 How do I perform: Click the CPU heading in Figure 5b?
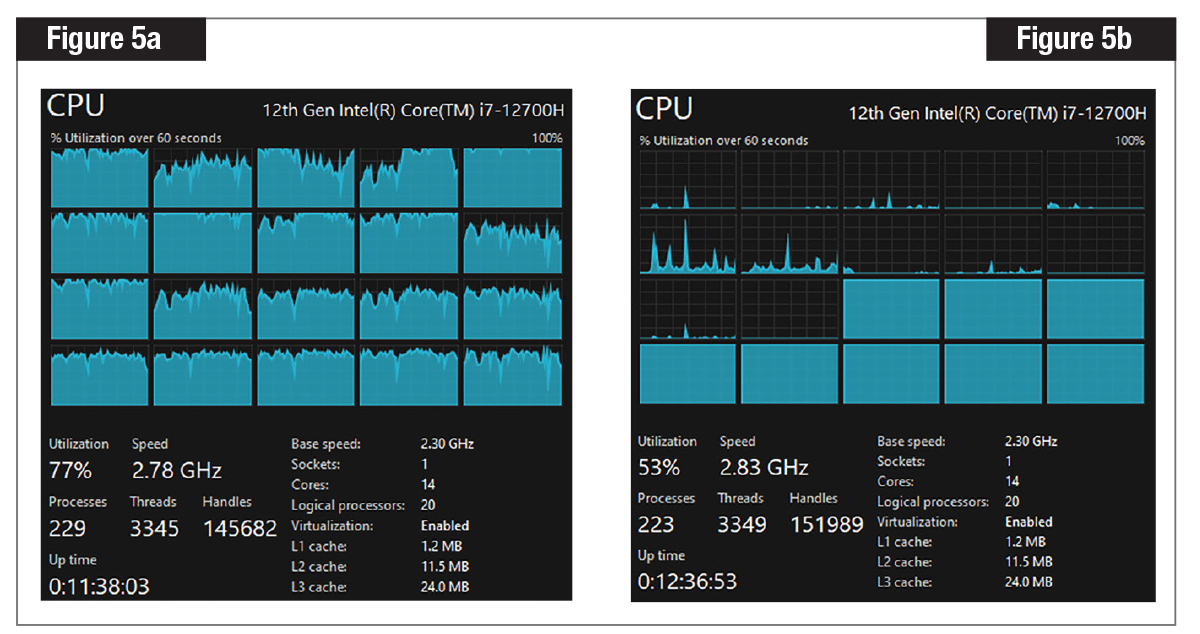pyautogui.click(x=662, y=109)
